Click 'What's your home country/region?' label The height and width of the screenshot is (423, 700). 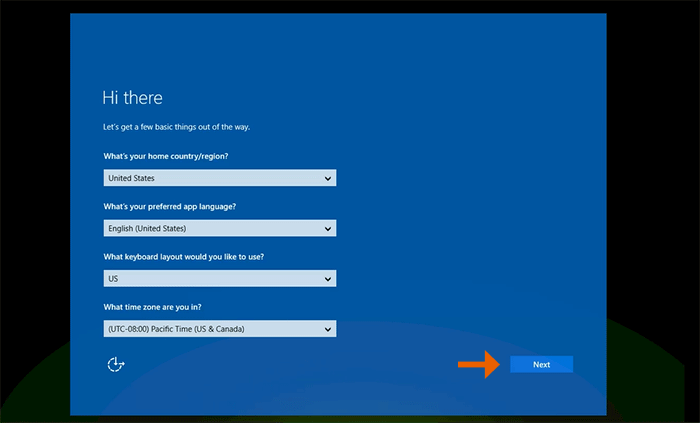tap(166, 156)
